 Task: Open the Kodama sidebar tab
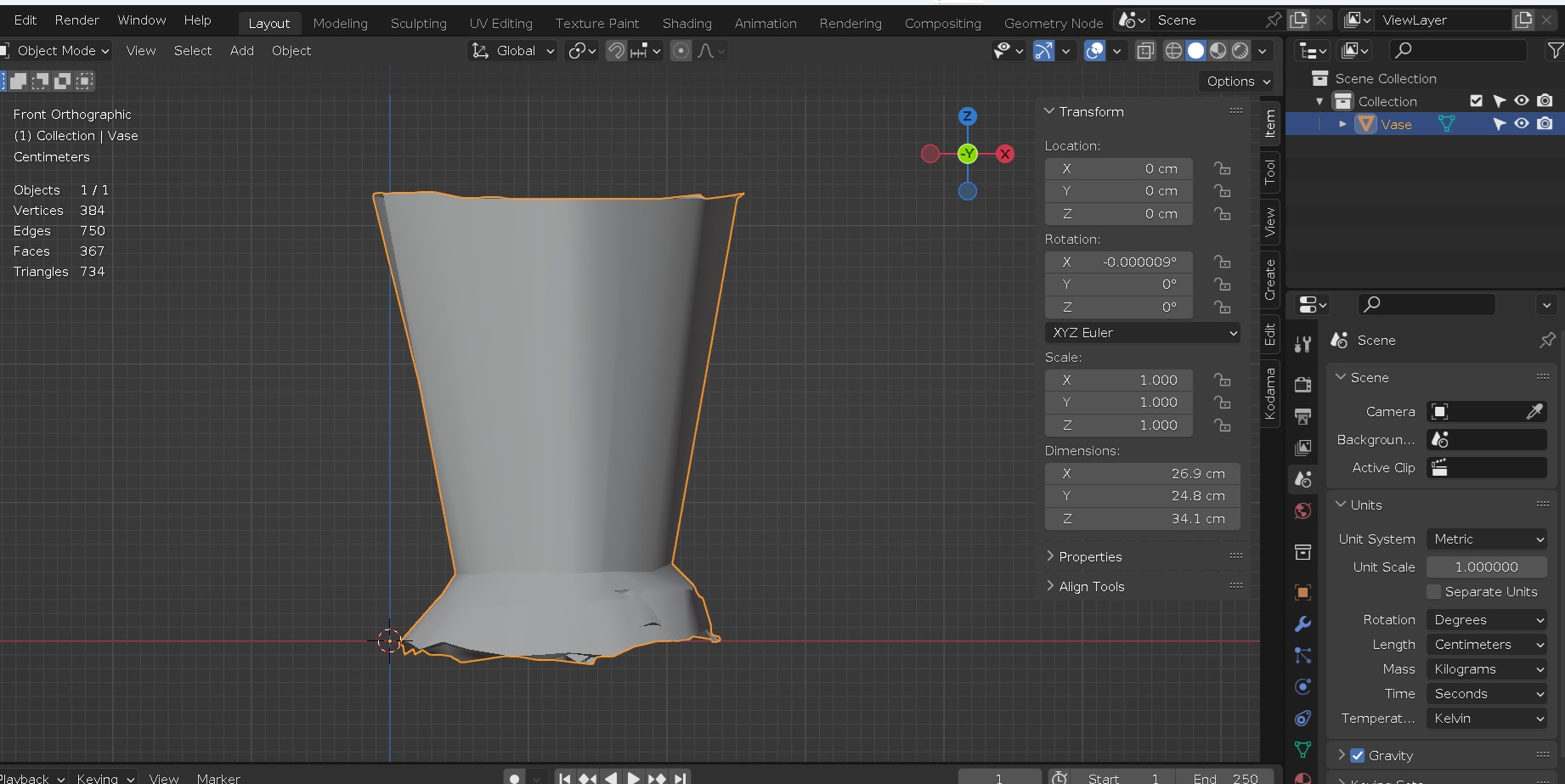pyautogui.click(x=1270, y=393)
